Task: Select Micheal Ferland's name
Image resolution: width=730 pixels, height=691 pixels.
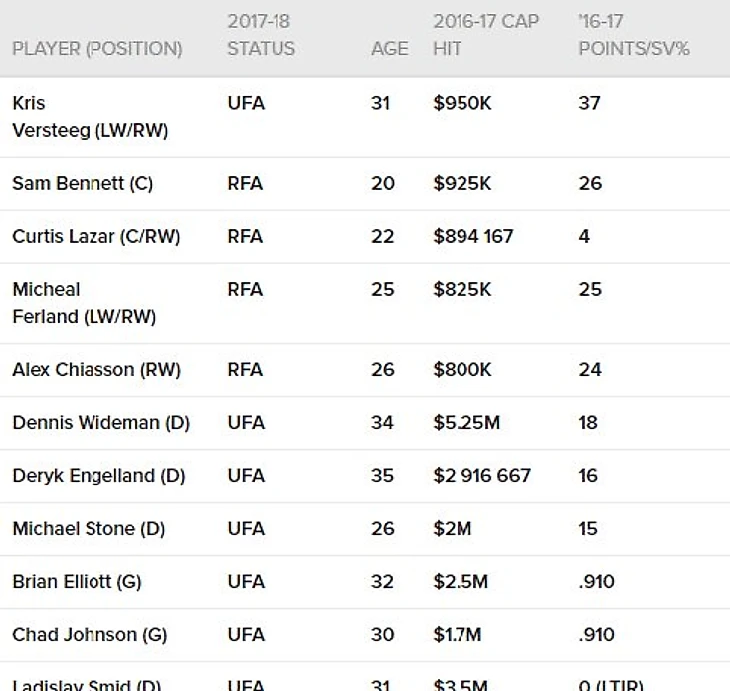Action: click(84, 303)
